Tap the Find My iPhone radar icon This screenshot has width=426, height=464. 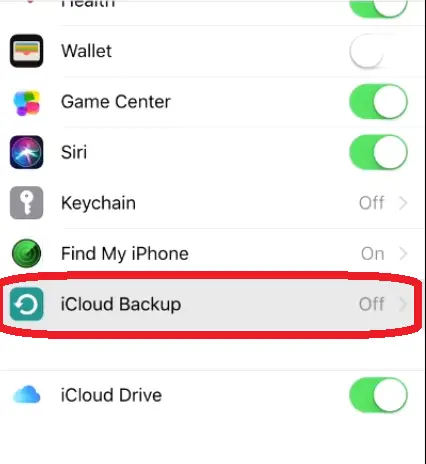coord(26,254)
